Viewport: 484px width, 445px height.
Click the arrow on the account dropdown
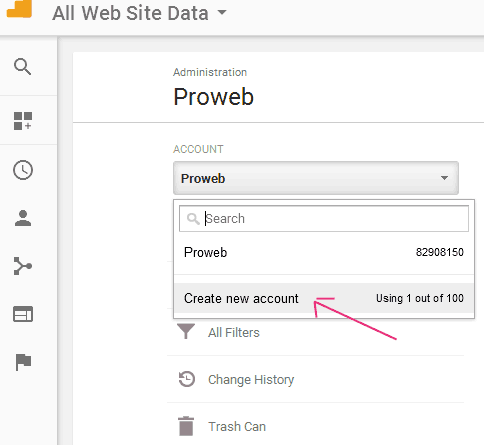pyautogui.click(x=444, y=178)
